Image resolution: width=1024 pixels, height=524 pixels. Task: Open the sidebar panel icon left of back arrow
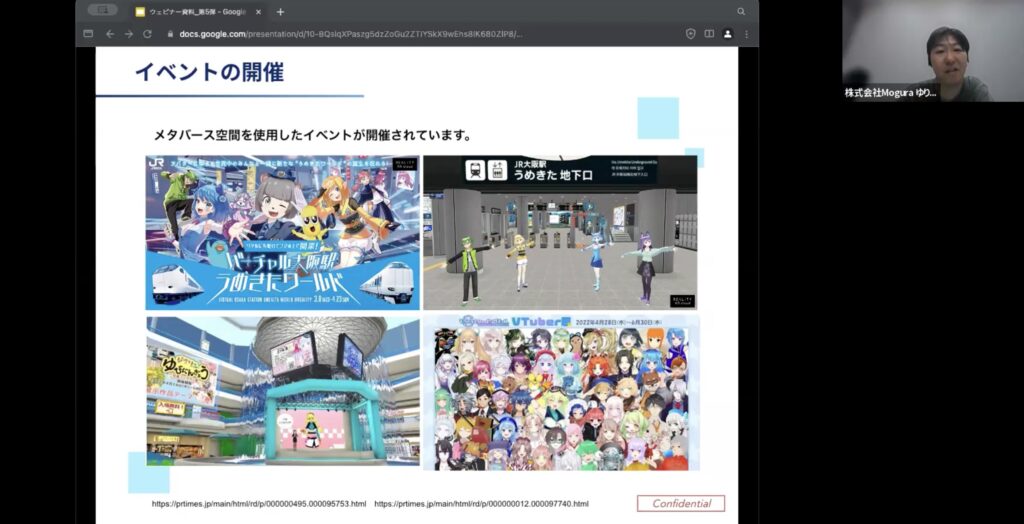(89, 34)
